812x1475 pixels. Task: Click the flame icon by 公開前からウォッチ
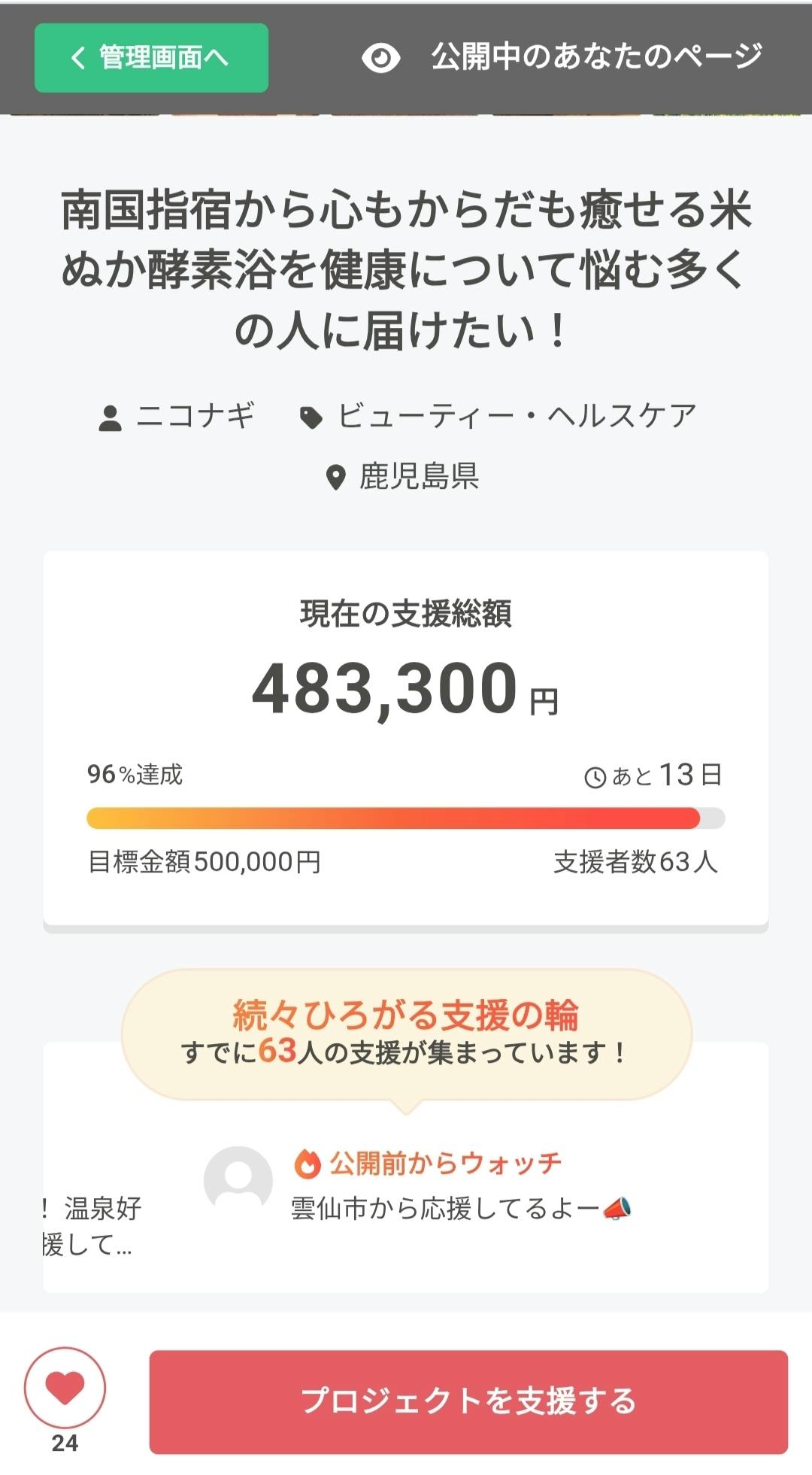307,1164
